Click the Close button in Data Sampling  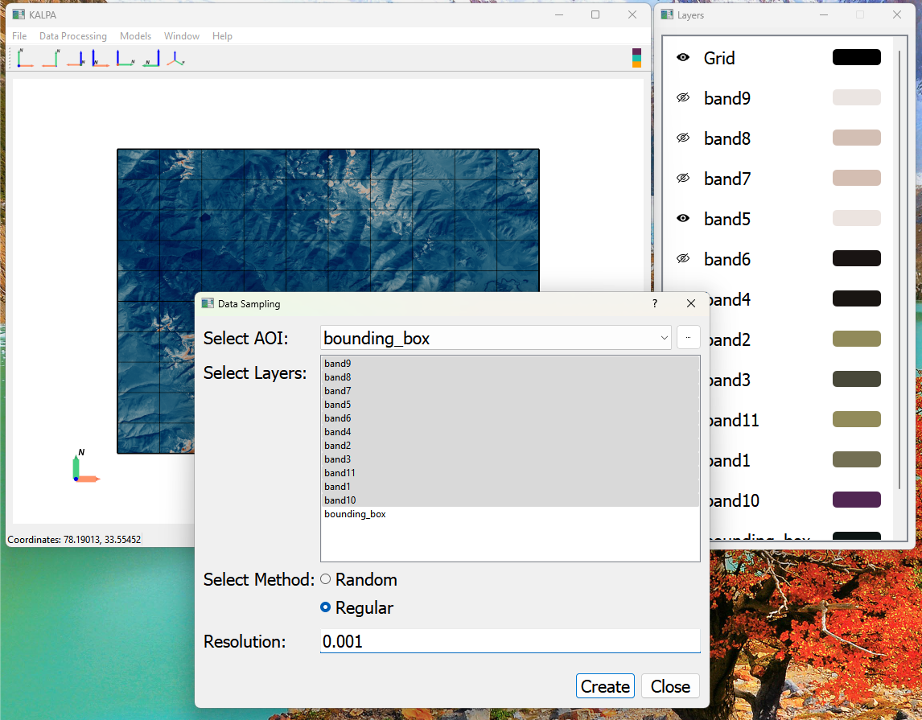click(670, 686)
